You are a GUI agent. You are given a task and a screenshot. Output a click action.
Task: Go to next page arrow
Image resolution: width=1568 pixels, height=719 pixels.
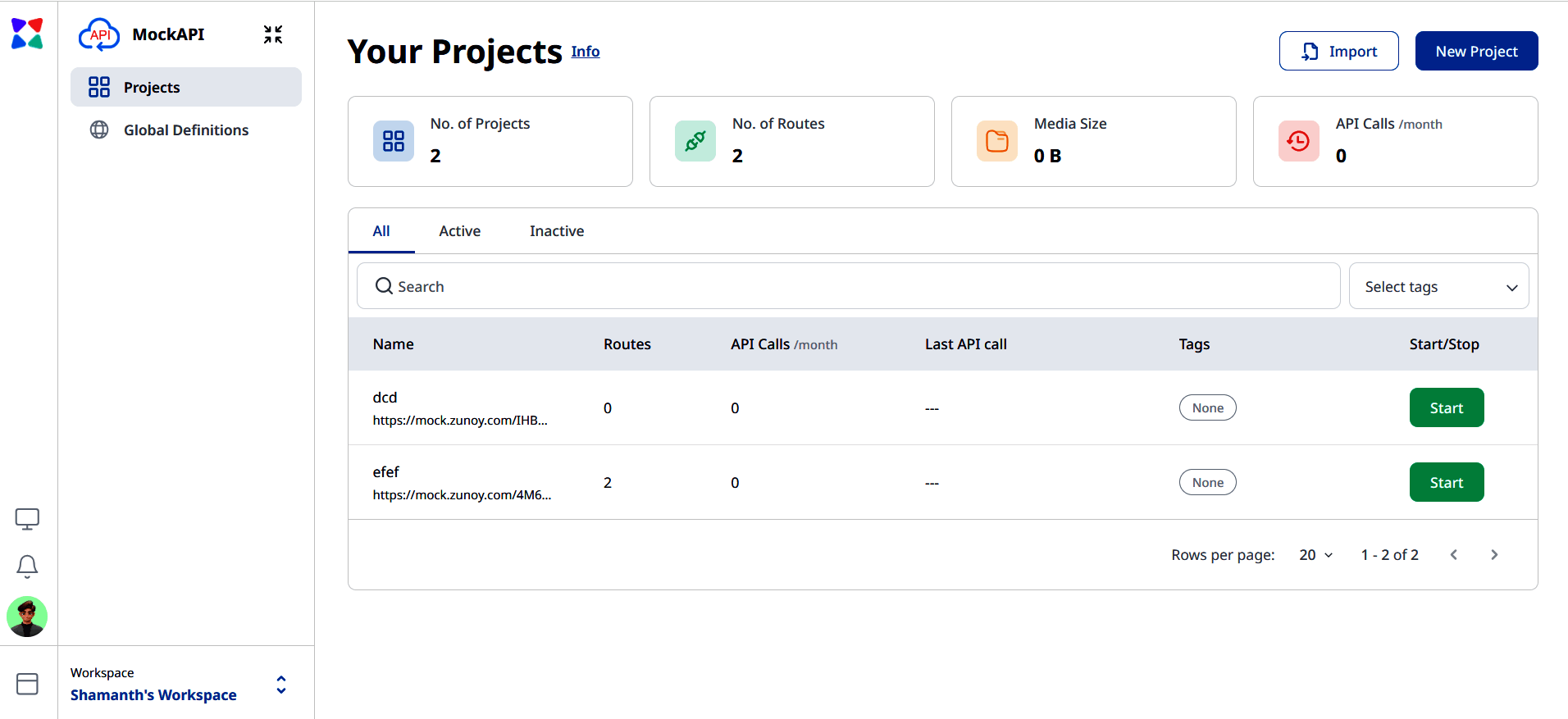[1494, 555]
